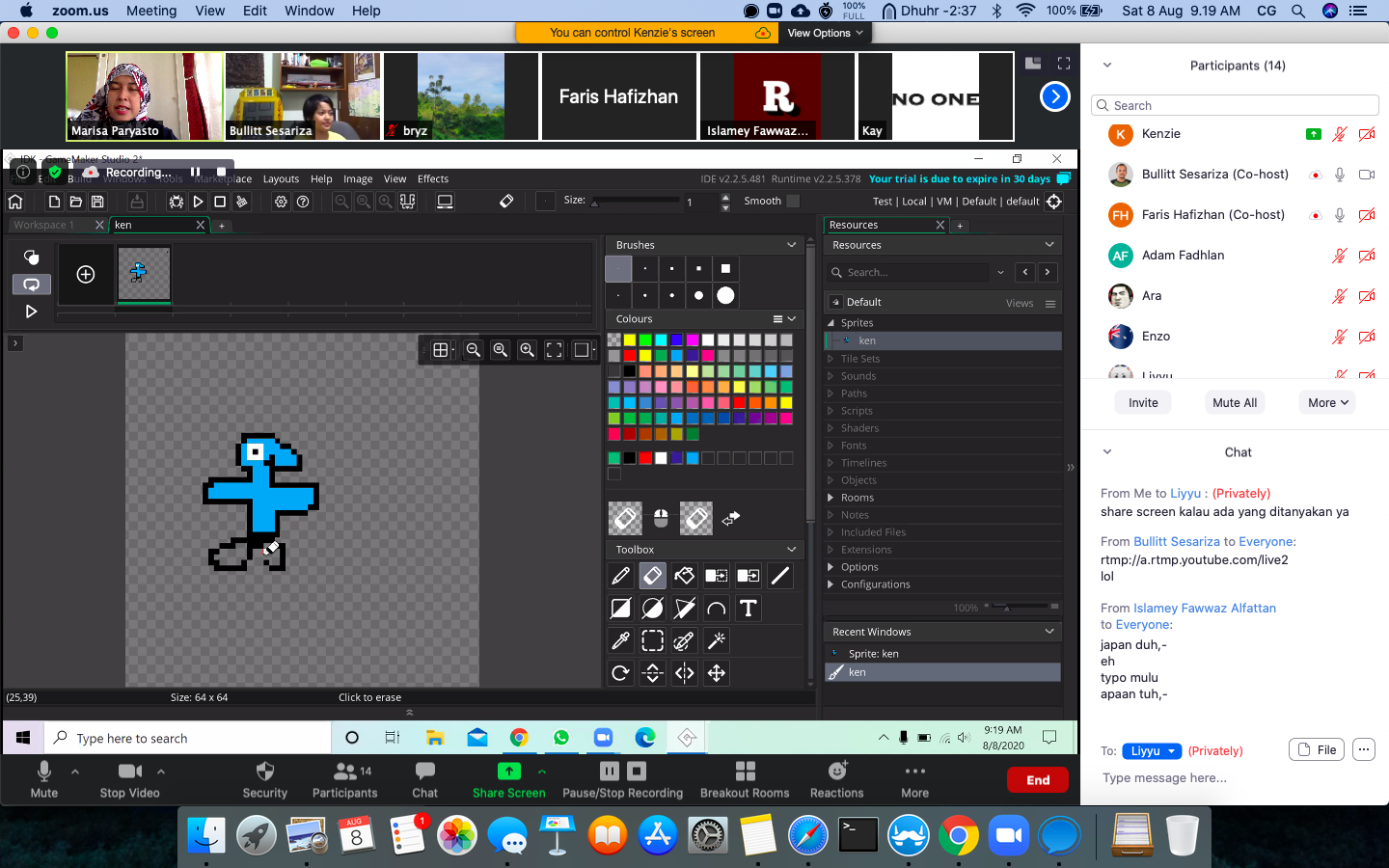Click the Invite button
Image resolution: width=1389 pixels, height=868 pixels.
[1143, 402]
